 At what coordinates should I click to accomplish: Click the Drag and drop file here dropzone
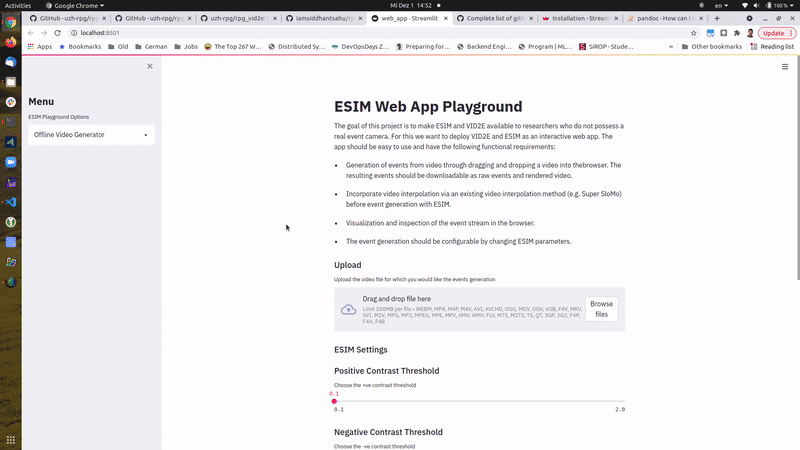480,309
